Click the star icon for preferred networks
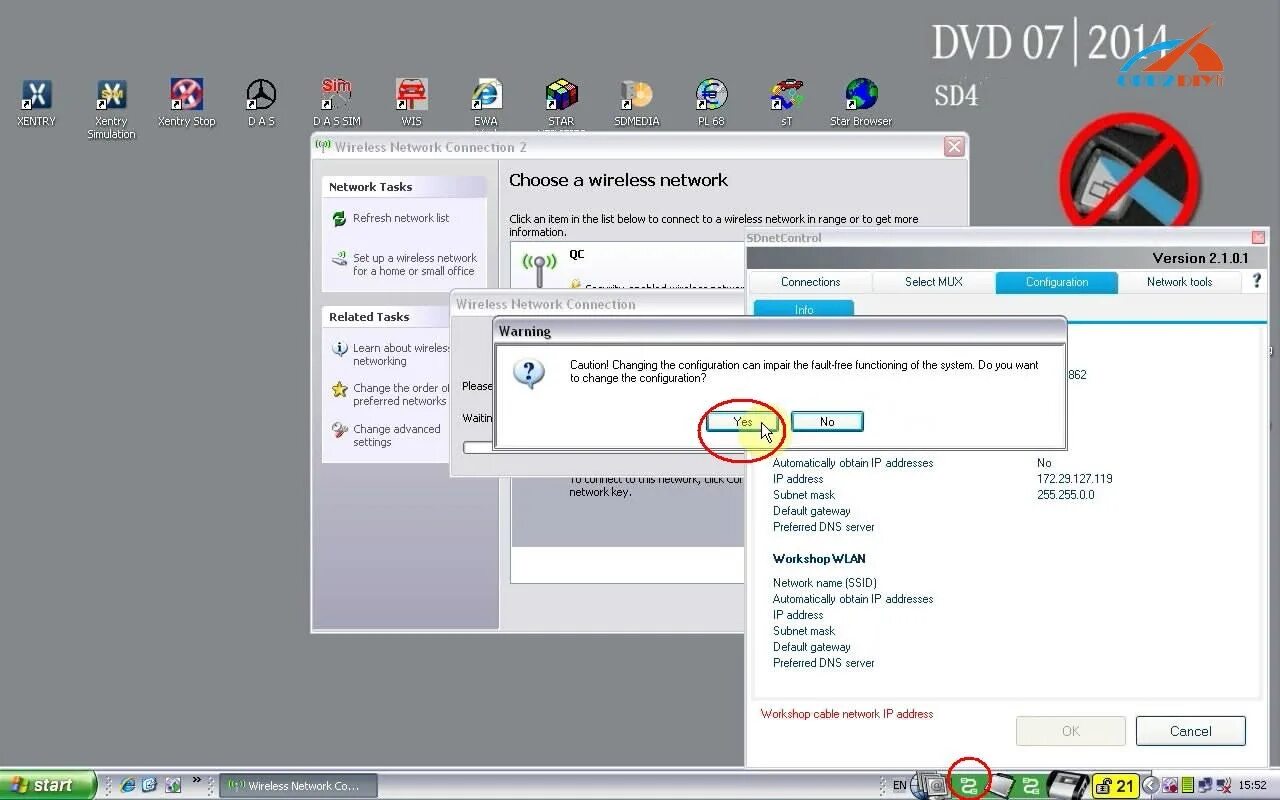The width and height of the screenshot is (1280, 800). (339, 390)
